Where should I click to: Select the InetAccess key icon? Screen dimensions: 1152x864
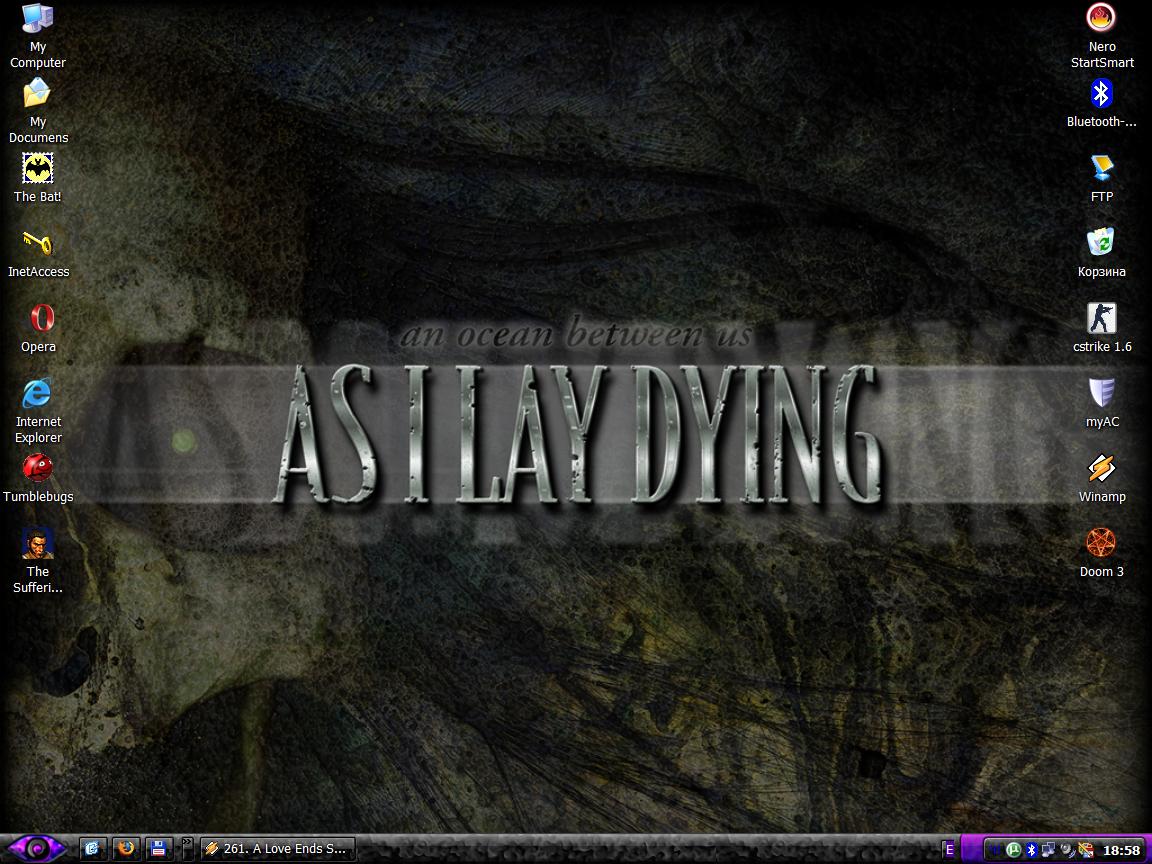(38, 253)
